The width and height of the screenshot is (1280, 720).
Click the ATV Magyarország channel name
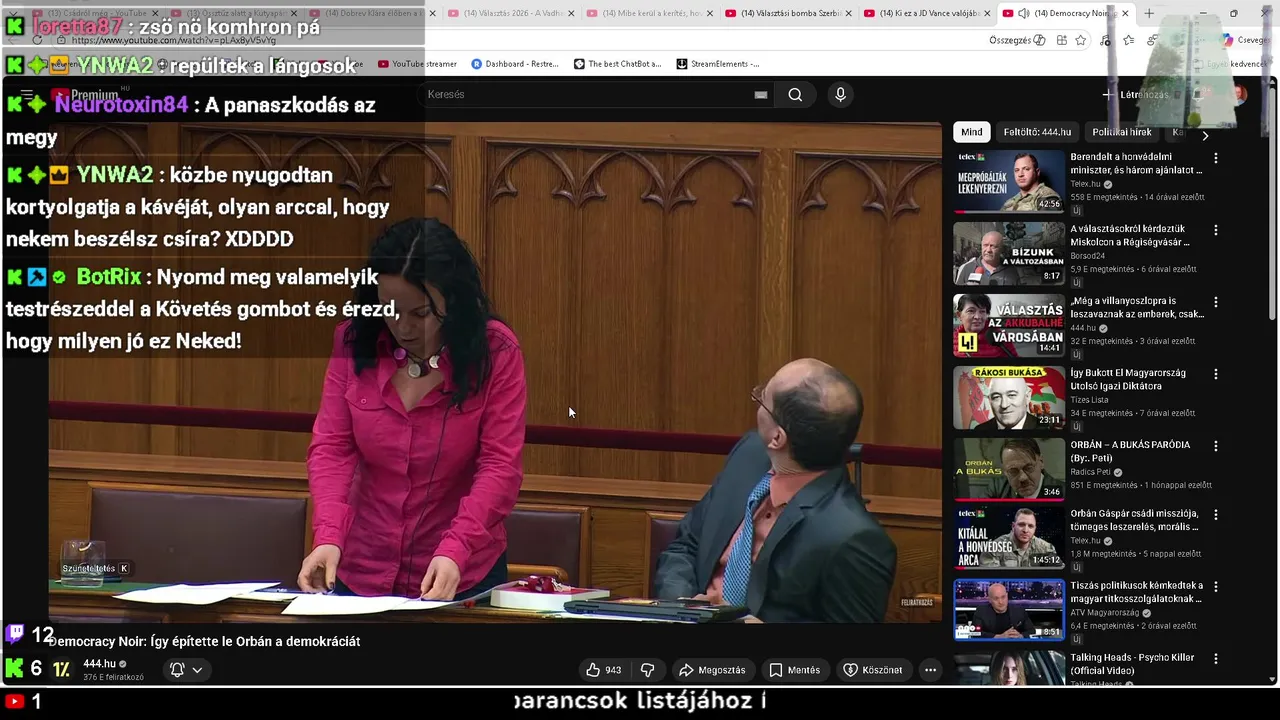click(x=1105, y=613)
